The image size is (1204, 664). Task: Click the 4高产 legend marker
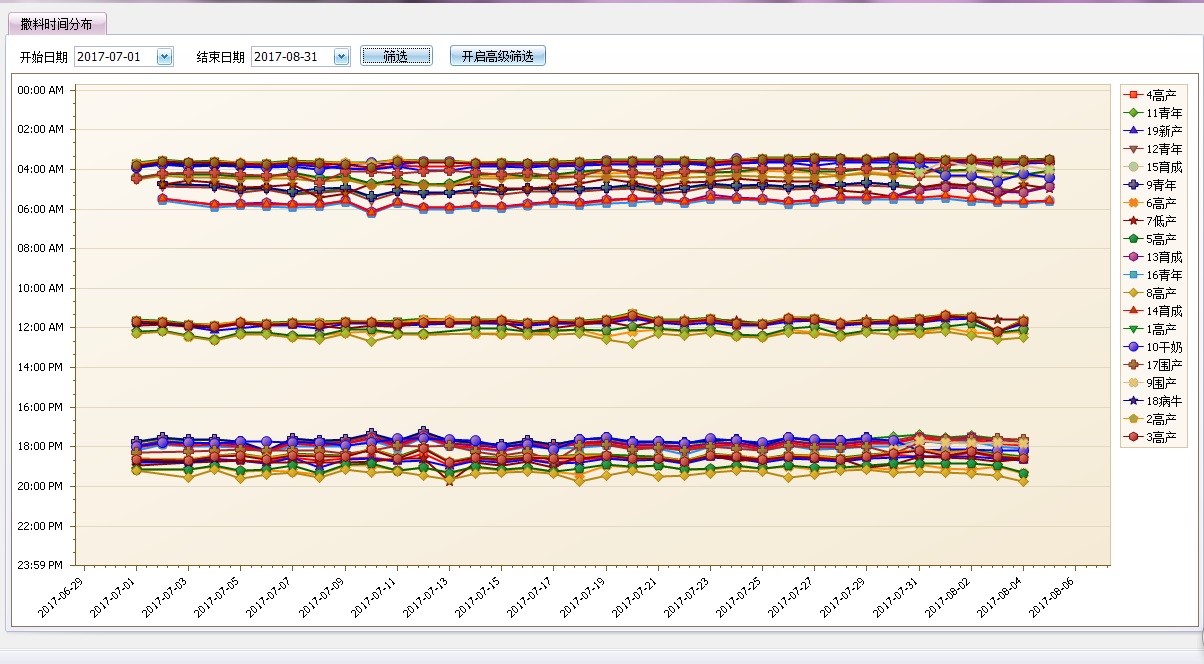(1132, 95)
